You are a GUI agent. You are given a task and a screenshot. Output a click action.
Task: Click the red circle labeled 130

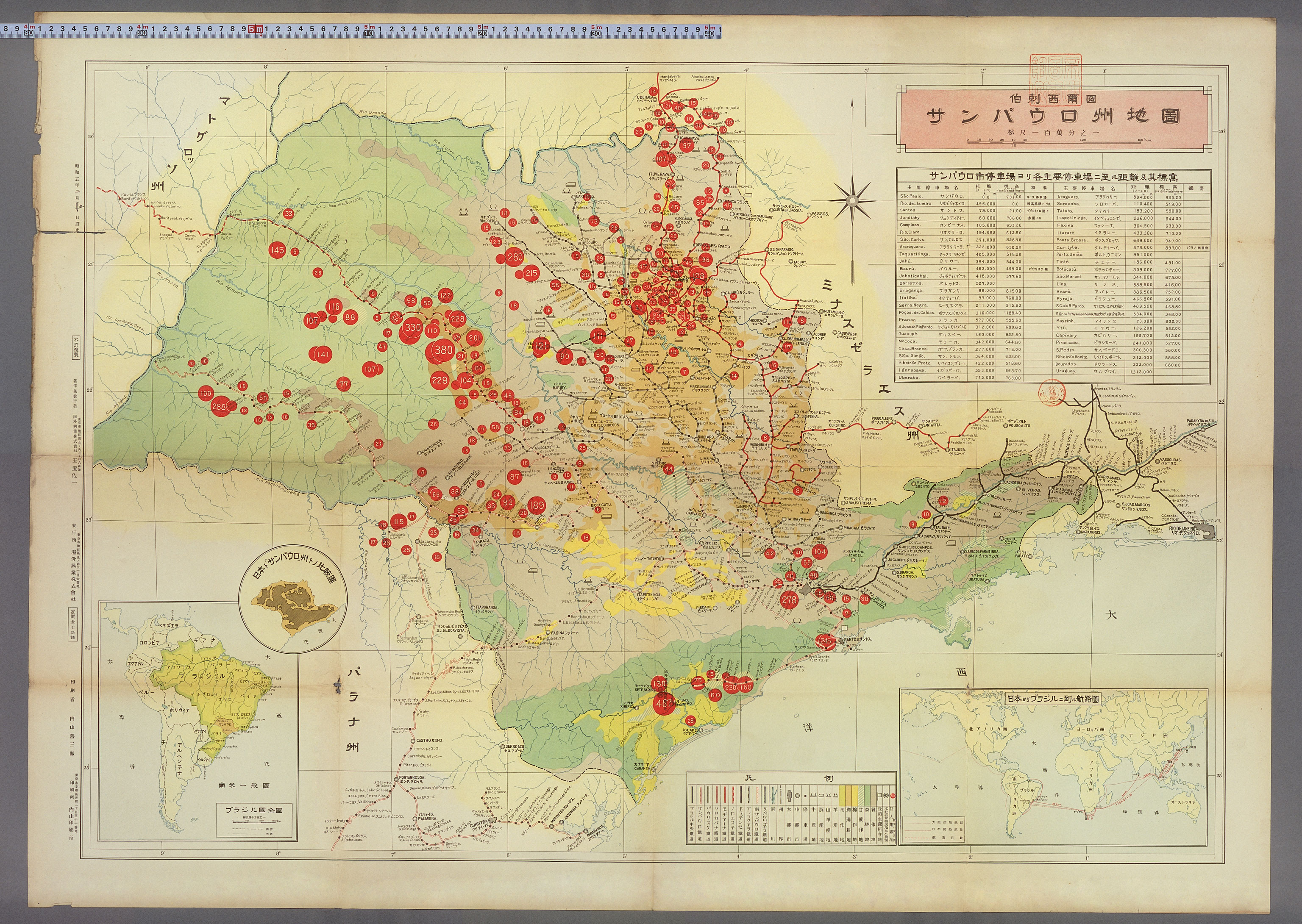coord(659,684)
